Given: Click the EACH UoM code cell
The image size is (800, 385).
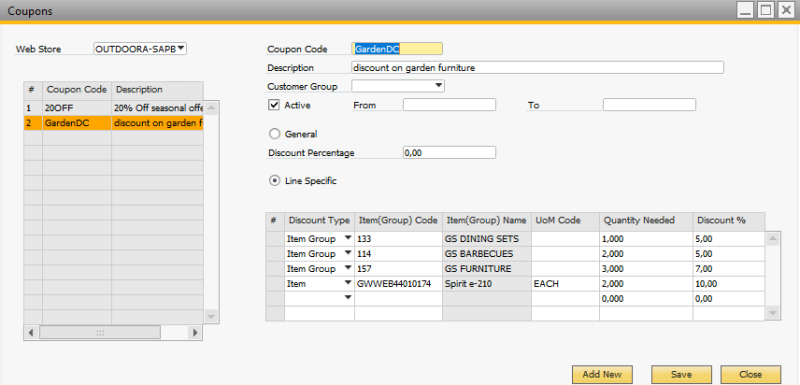Looking at the screenshot, I should pos(565,284).
